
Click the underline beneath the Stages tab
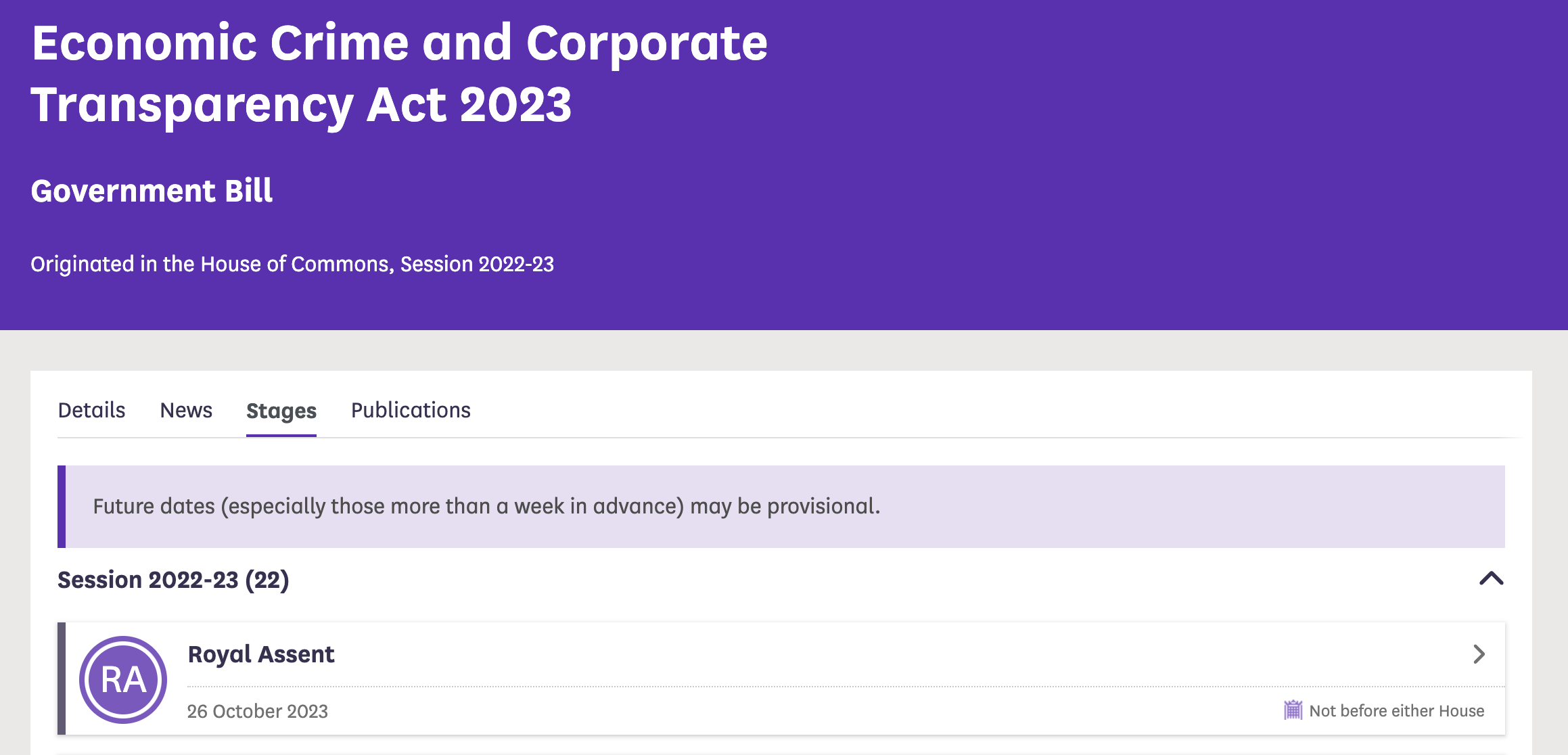[281, 435]
